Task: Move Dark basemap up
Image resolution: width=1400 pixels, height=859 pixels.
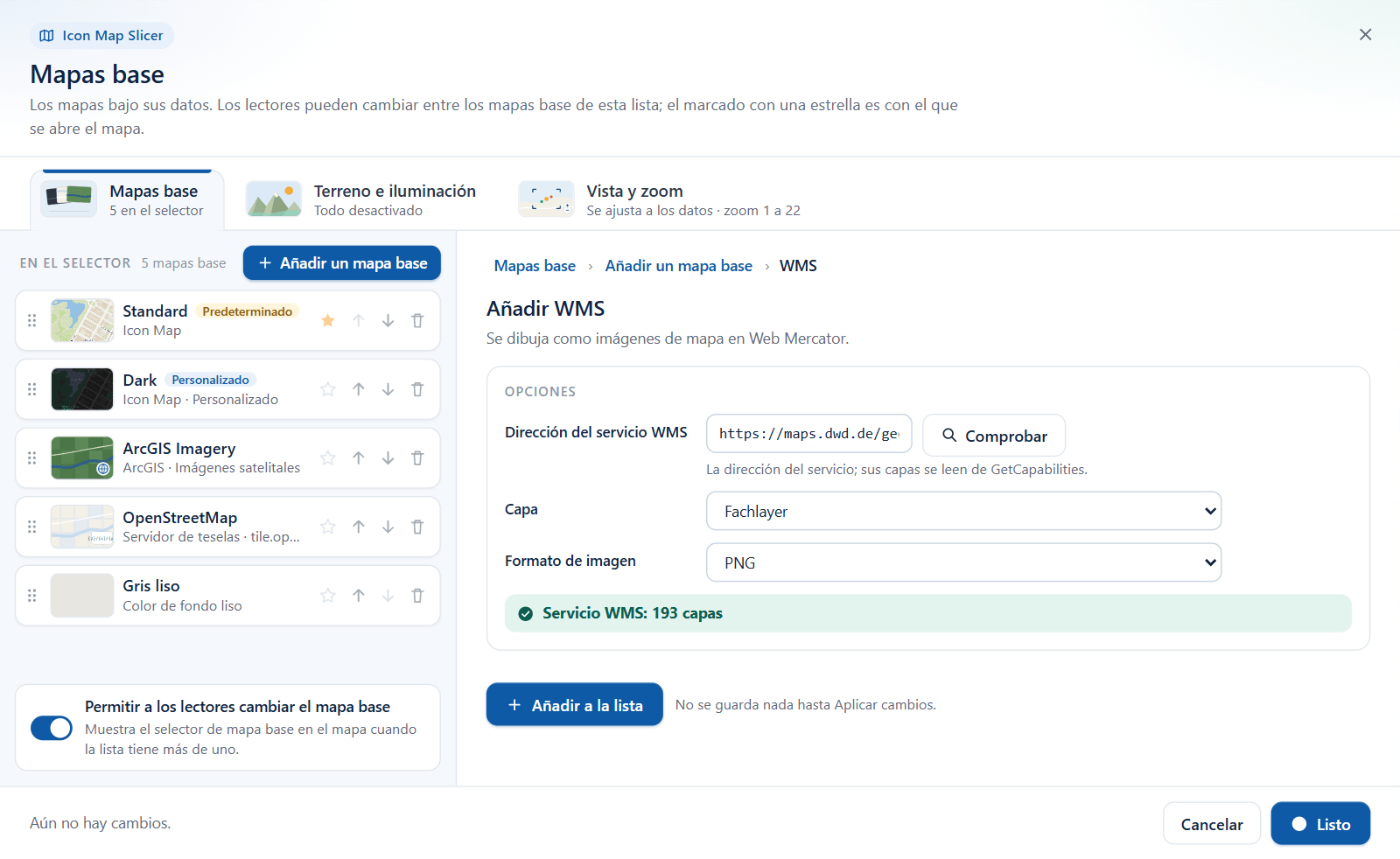Action: coord(359,389)
